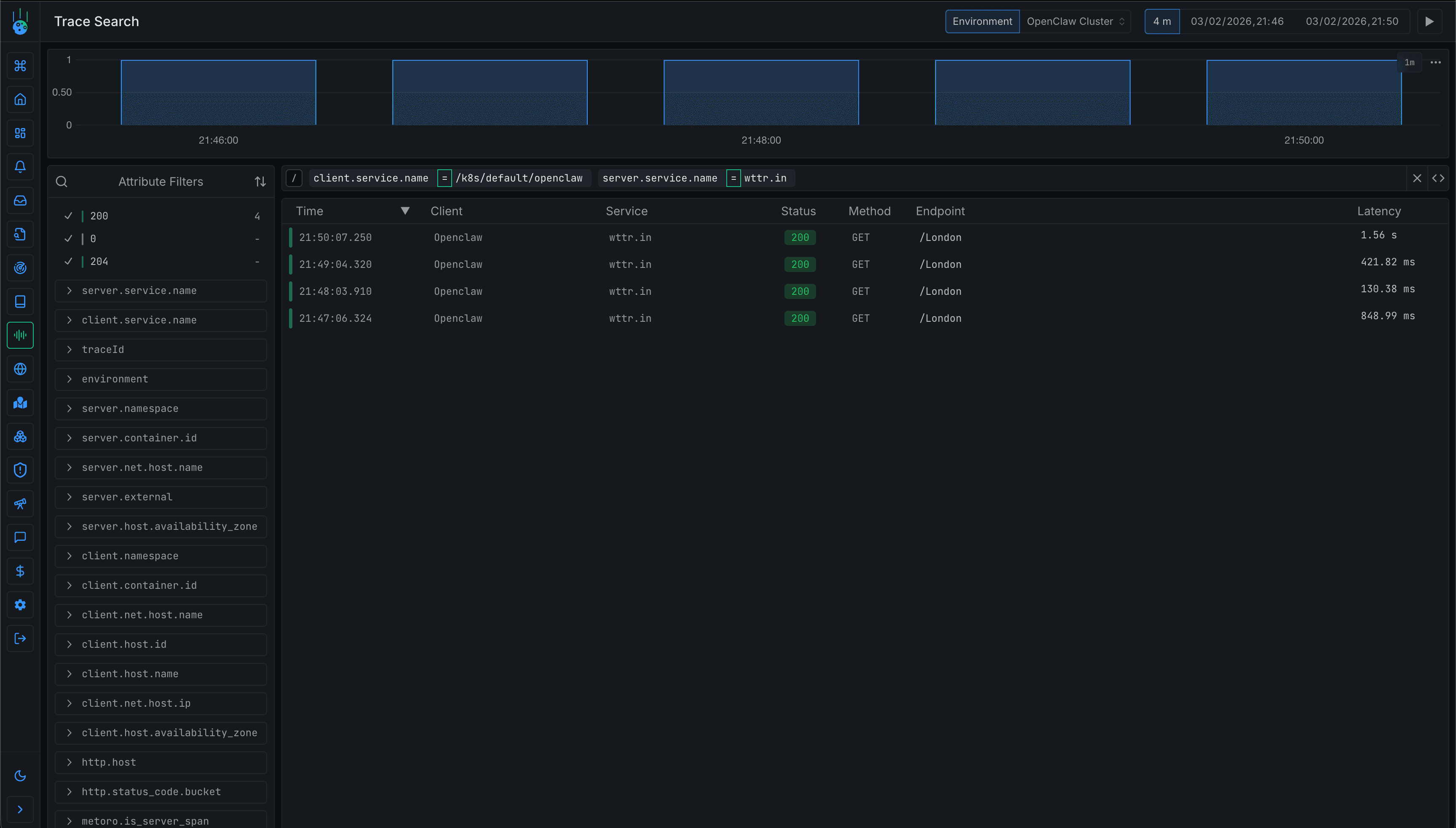
Task: Uncheck the 0 status filter
Action: click(68, 239)
